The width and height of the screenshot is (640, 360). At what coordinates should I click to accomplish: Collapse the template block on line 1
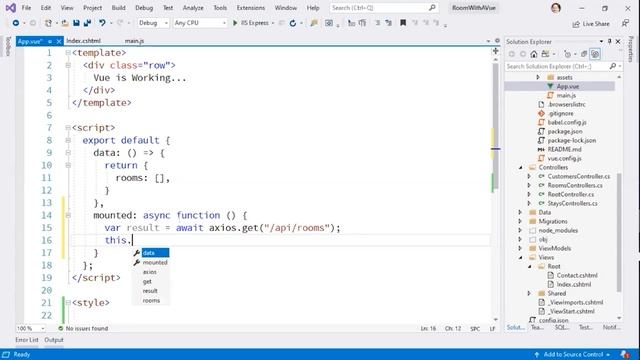(x=68, y=53)
